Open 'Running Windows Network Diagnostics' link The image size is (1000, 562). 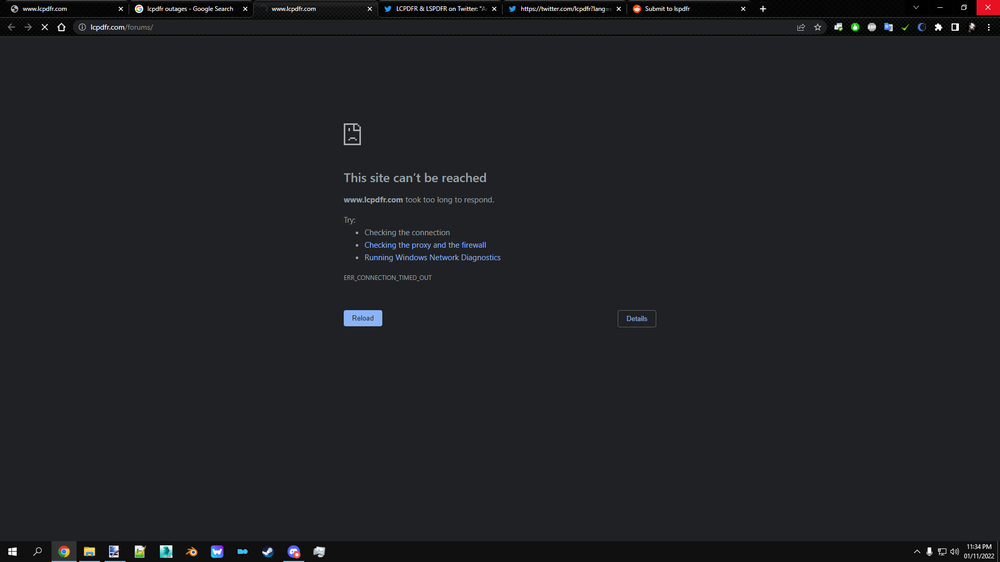(x=432, y=258)
